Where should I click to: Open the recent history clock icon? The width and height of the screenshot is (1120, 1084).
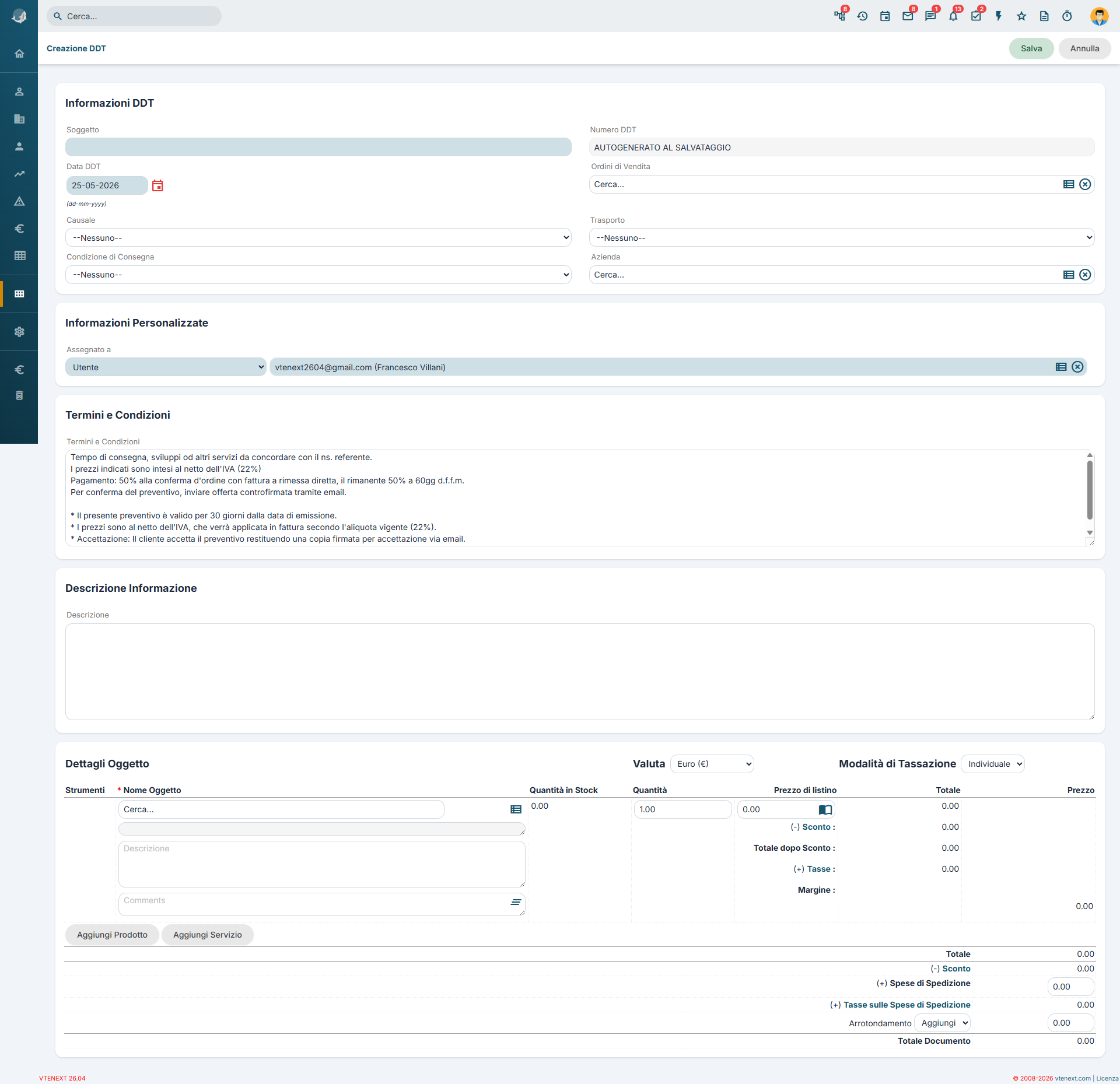862,16
